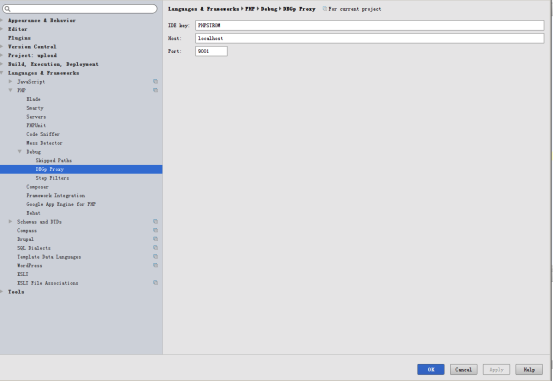Expand the Schemas and DTDs arrow
This screenshot has height=382, width=553.
(11, 222)
